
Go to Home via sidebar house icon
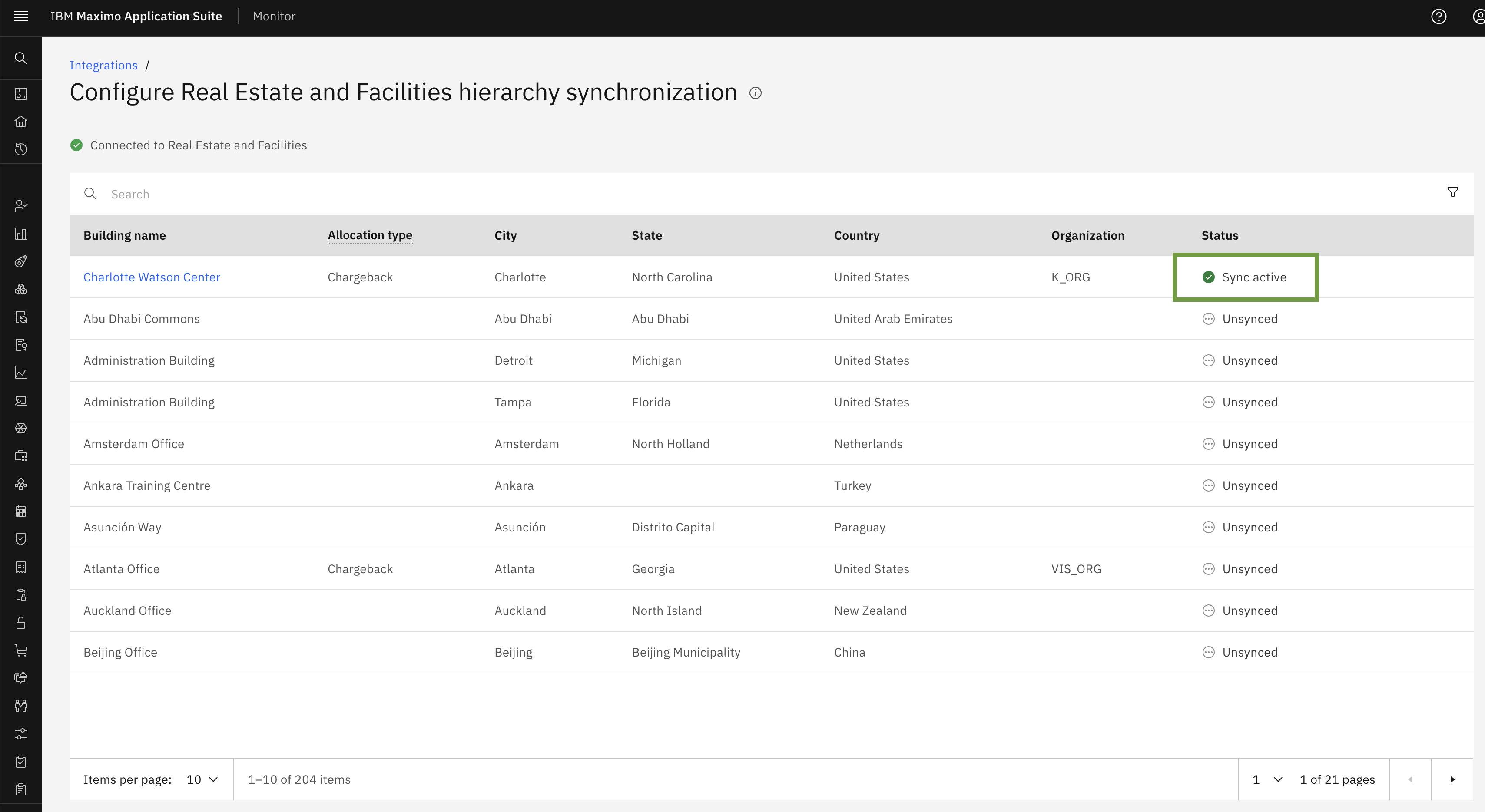(x=21, y=121)
